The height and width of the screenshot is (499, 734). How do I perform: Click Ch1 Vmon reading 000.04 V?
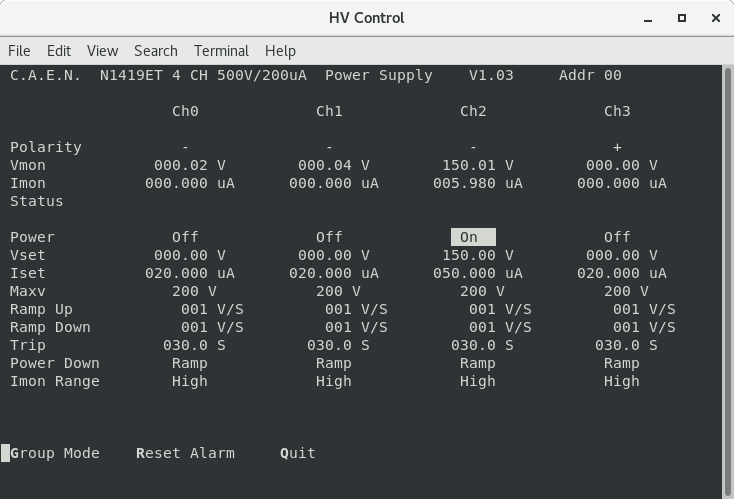[334, 165]
